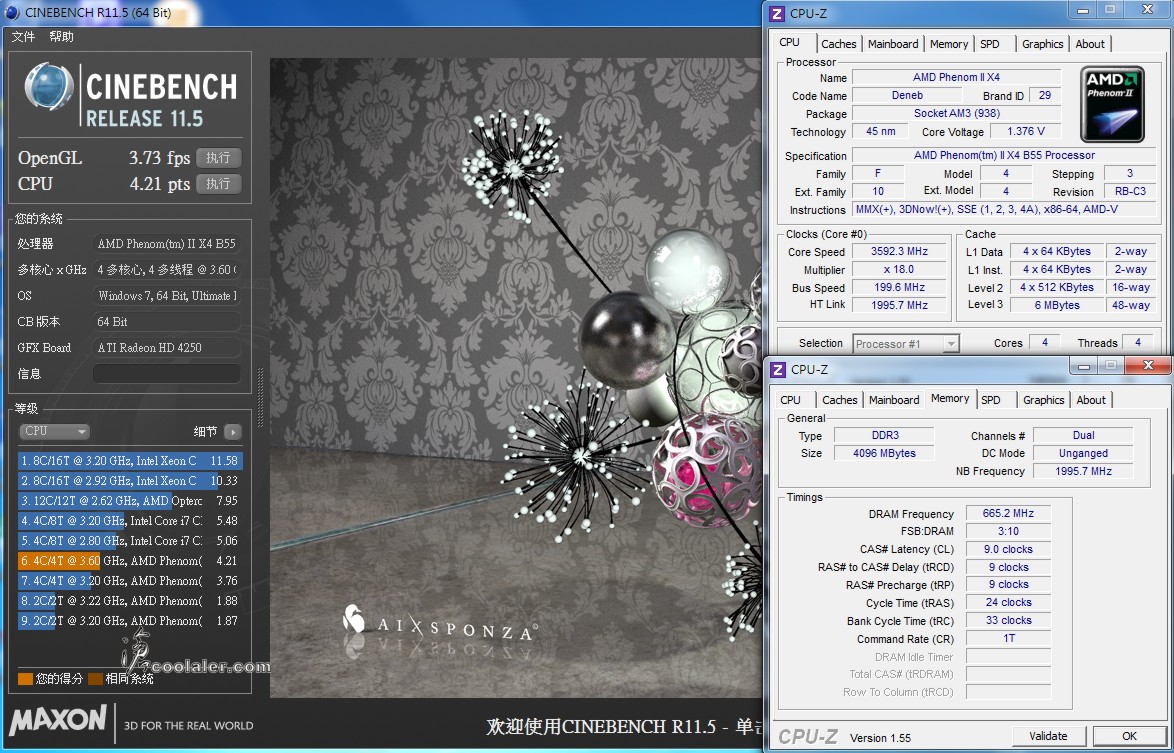Click the top CPU-Z window title icon
Screen dimensions: 1174x753
pos(777,13)
